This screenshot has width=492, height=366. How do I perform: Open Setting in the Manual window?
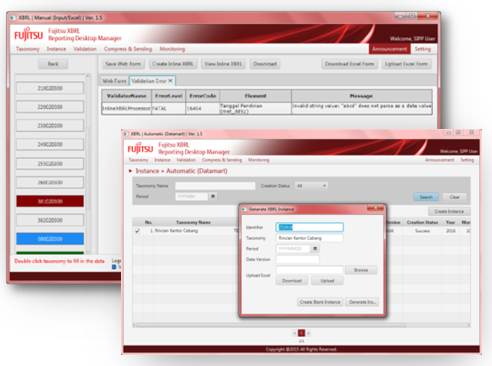coord(423,49)
